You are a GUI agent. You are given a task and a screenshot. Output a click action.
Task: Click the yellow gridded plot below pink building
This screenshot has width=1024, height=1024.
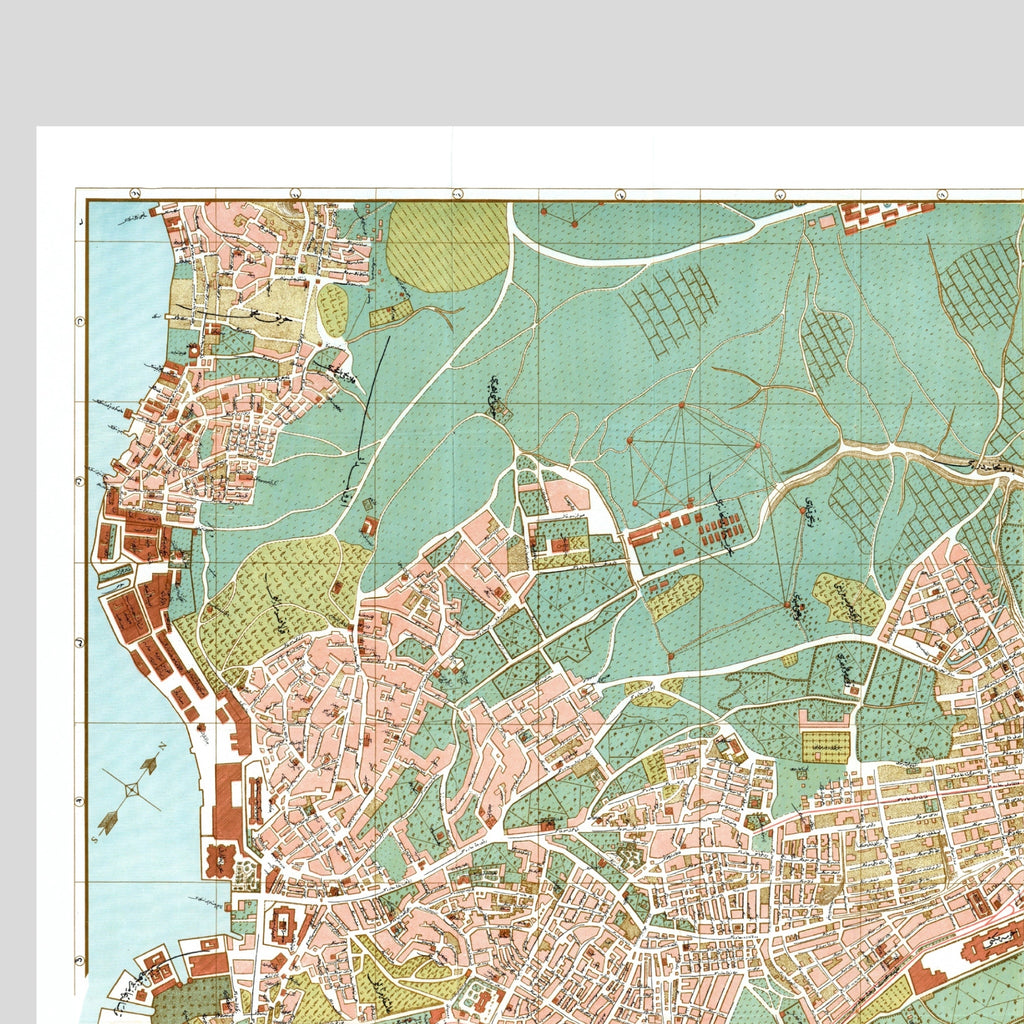point(825,746)
